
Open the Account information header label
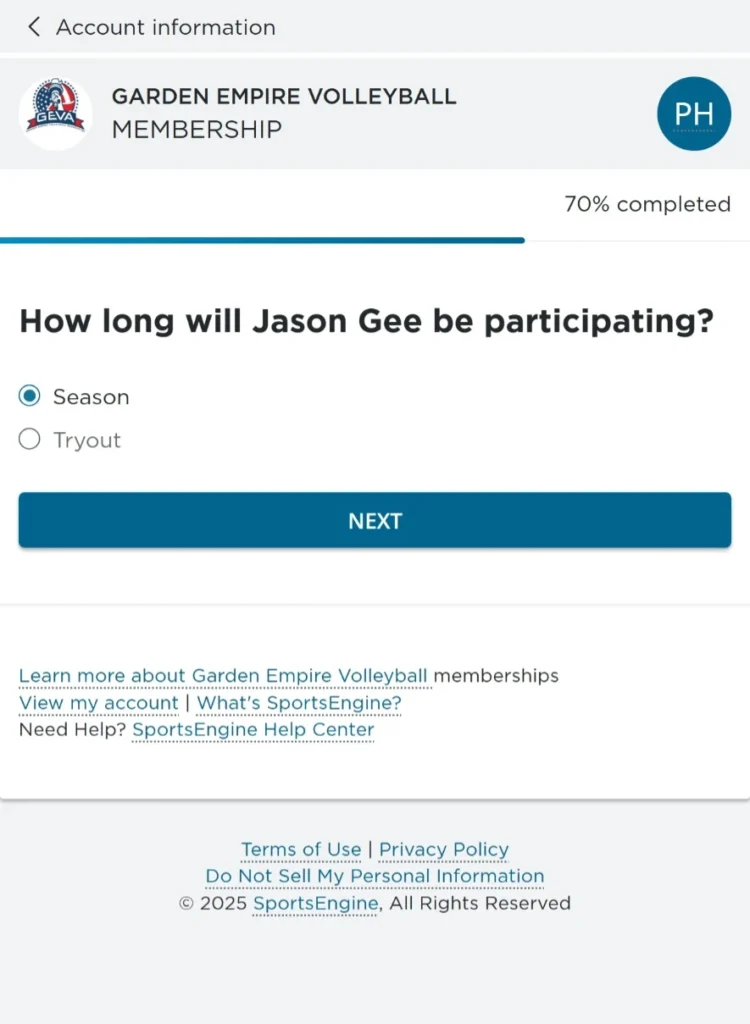point(165,27)
